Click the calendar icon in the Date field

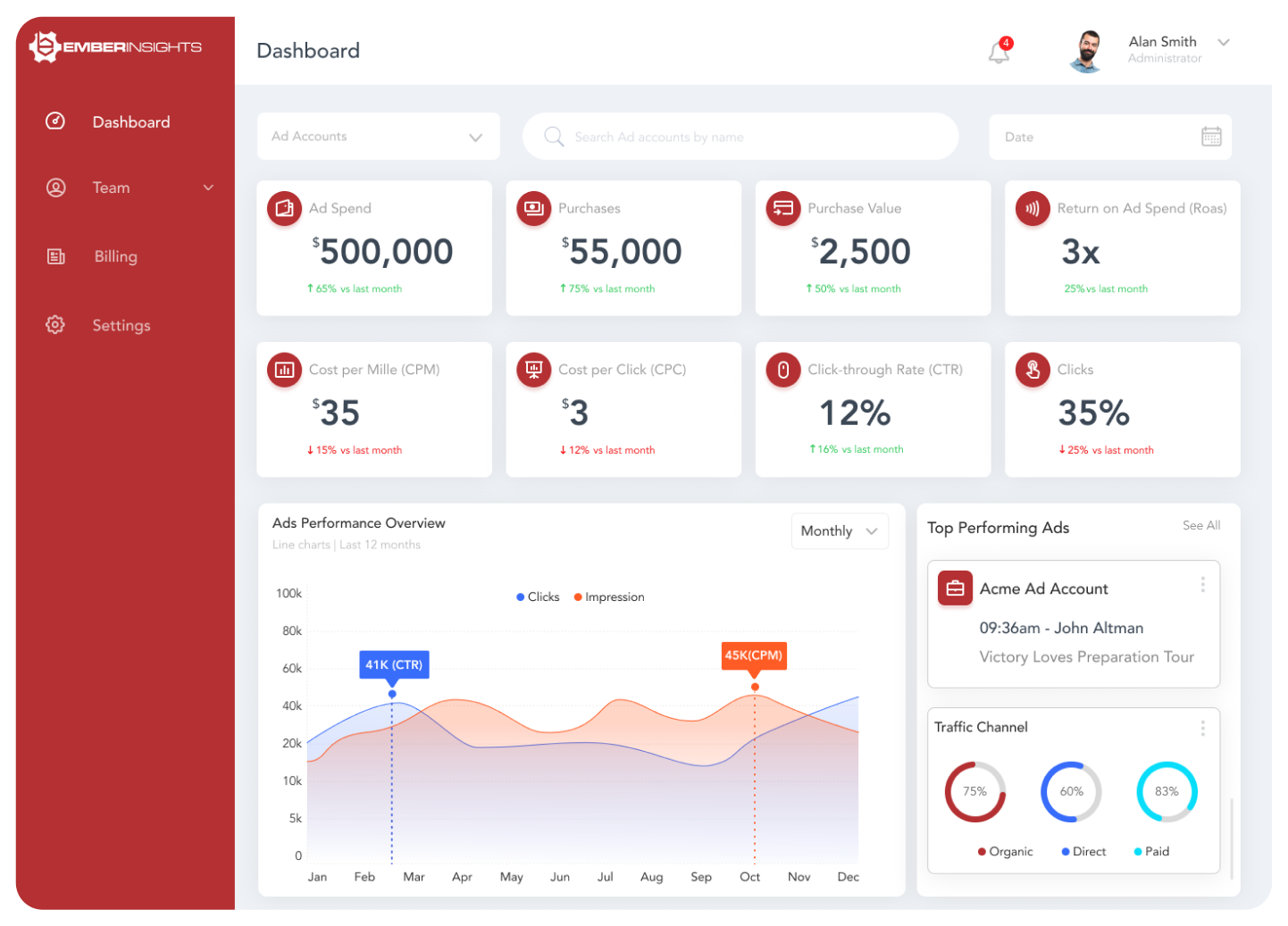[x=1211, y=136]
